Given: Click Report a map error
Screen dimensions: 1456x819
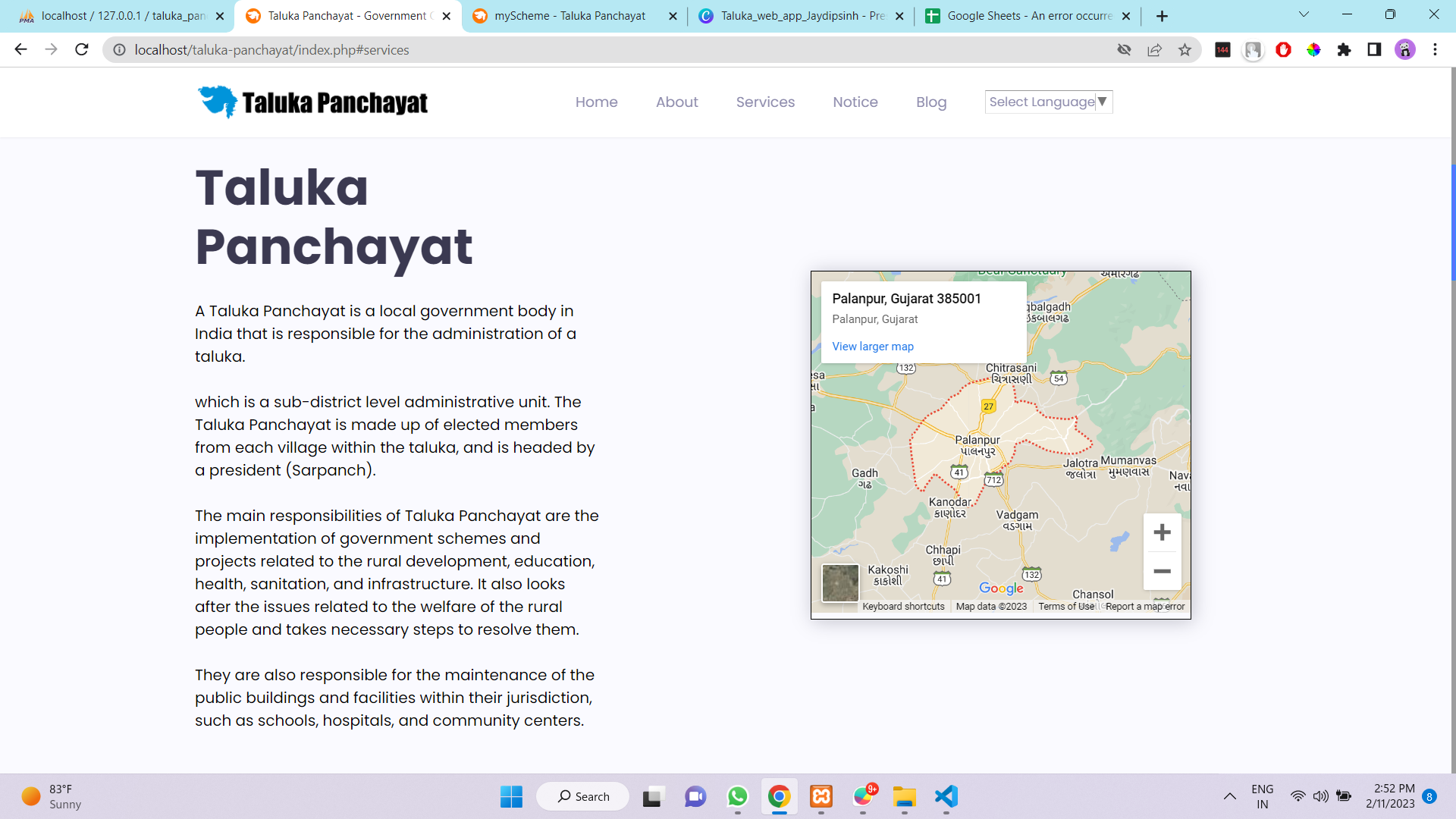Looking at the screenshot, I should tap(1145, 607).
